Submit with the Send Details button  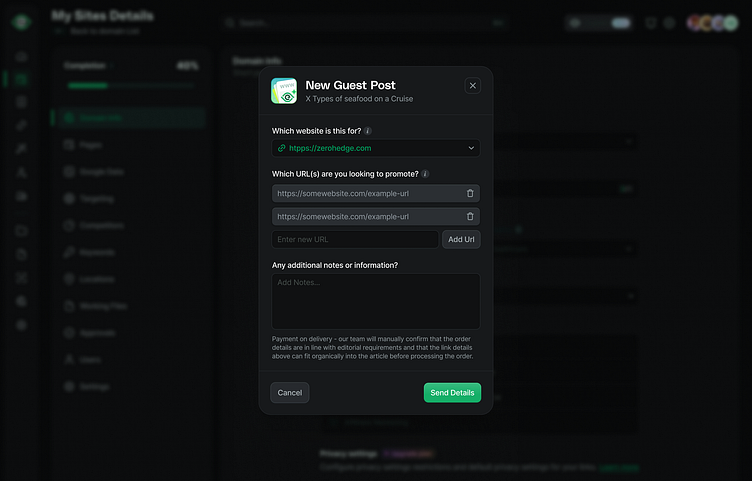(452, 393)
